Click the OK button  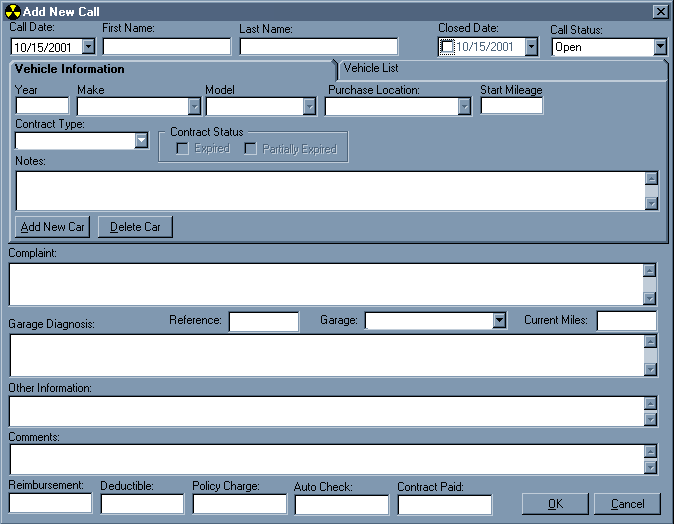click(554, 504)
